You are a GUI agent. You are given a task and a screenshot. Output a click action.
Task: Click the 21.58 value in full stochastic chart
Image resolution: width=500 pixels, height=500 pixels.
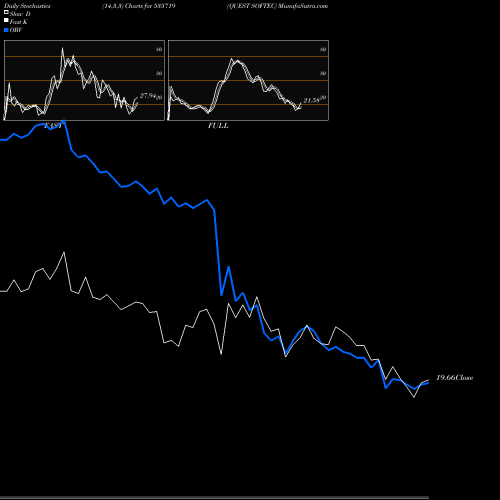(x=311, y=100)
